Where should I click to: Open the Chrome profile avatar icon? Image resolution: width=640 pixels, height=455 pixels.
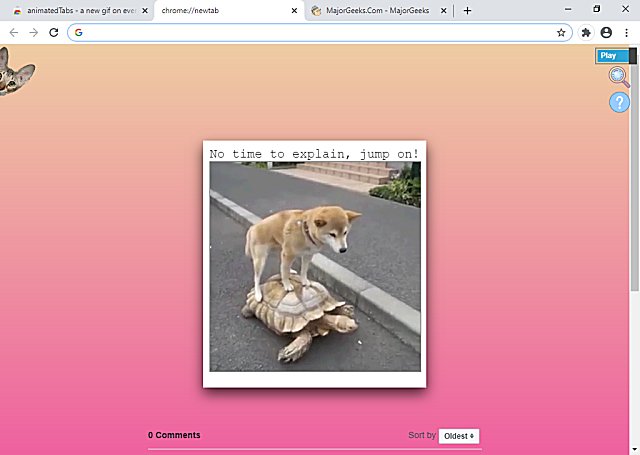pyautogui.click(x=606, y=32)
